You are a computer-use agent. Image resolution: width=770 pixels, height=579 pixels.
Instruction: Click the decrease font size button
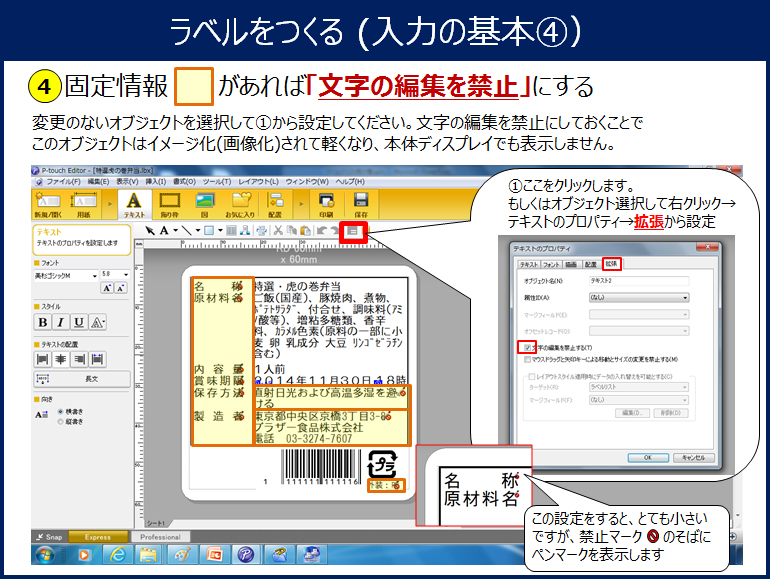coord(121,288)
